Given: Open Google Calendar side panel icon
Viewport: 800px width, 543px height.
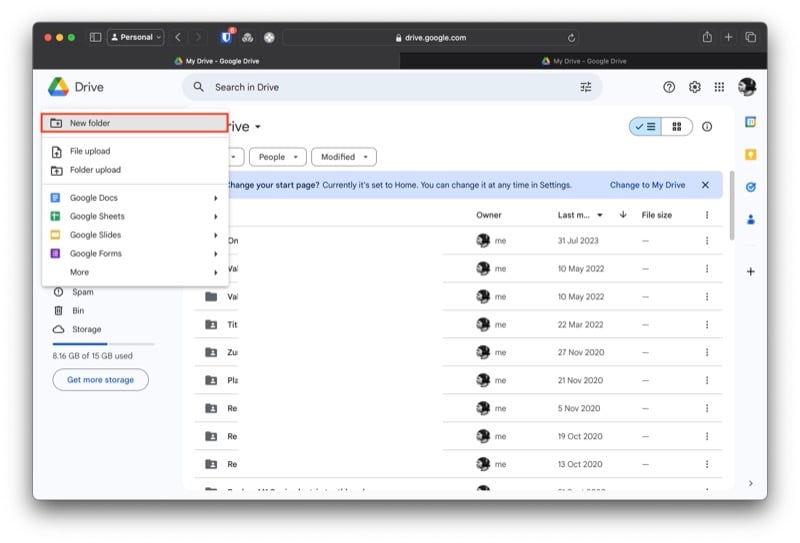Looking at the screenshot, I should click(x=751, y=122).
